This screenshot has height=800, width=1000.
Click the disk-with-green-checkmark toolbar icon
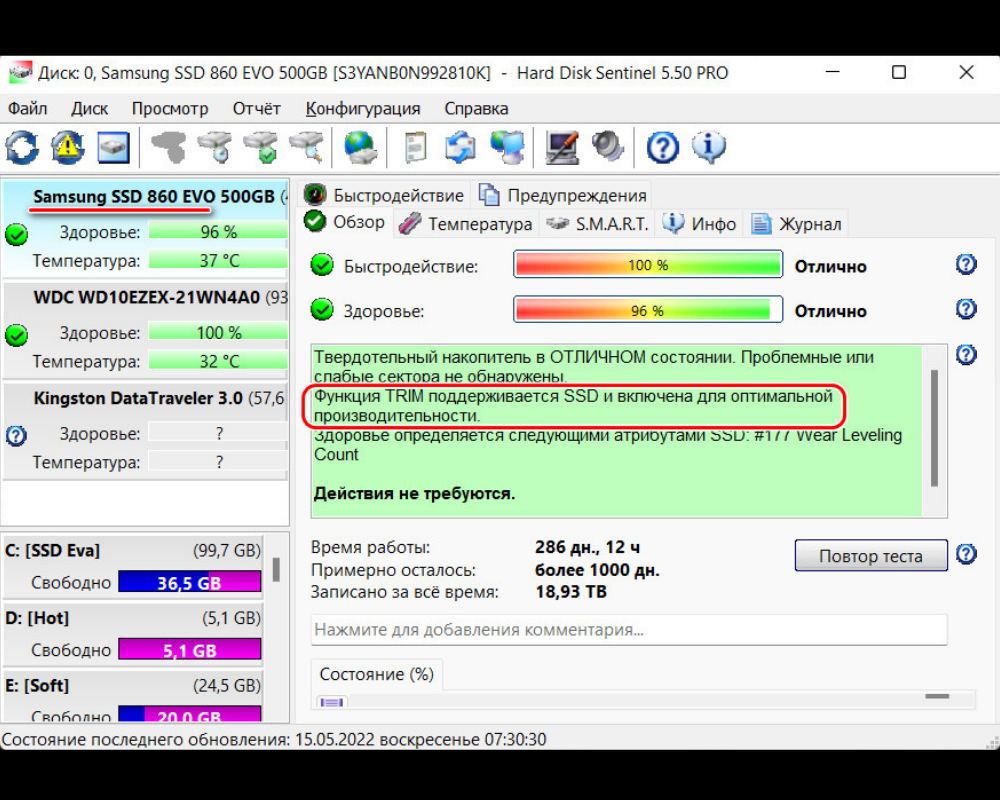point(261,147)
